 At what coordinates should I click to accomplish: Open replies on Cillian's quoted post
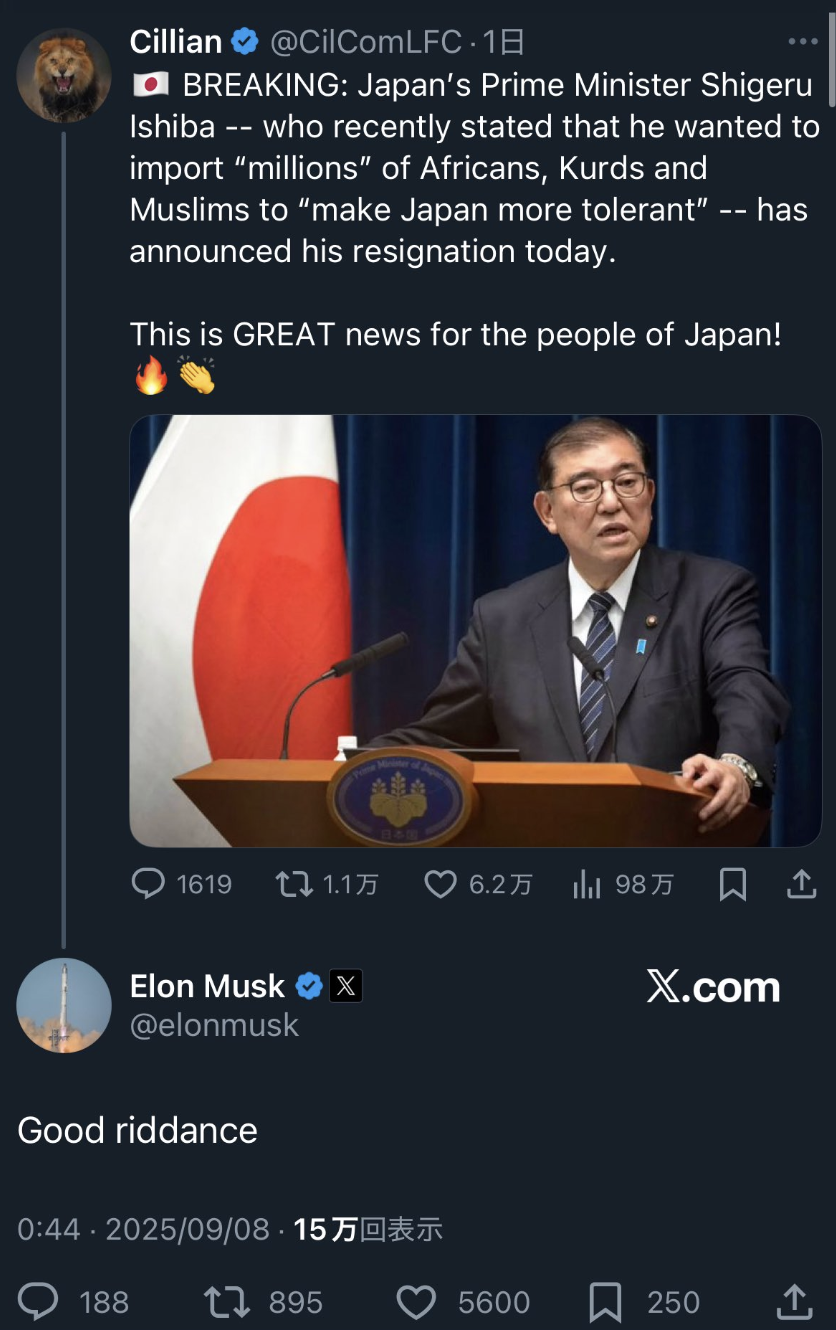pos(149,884)
